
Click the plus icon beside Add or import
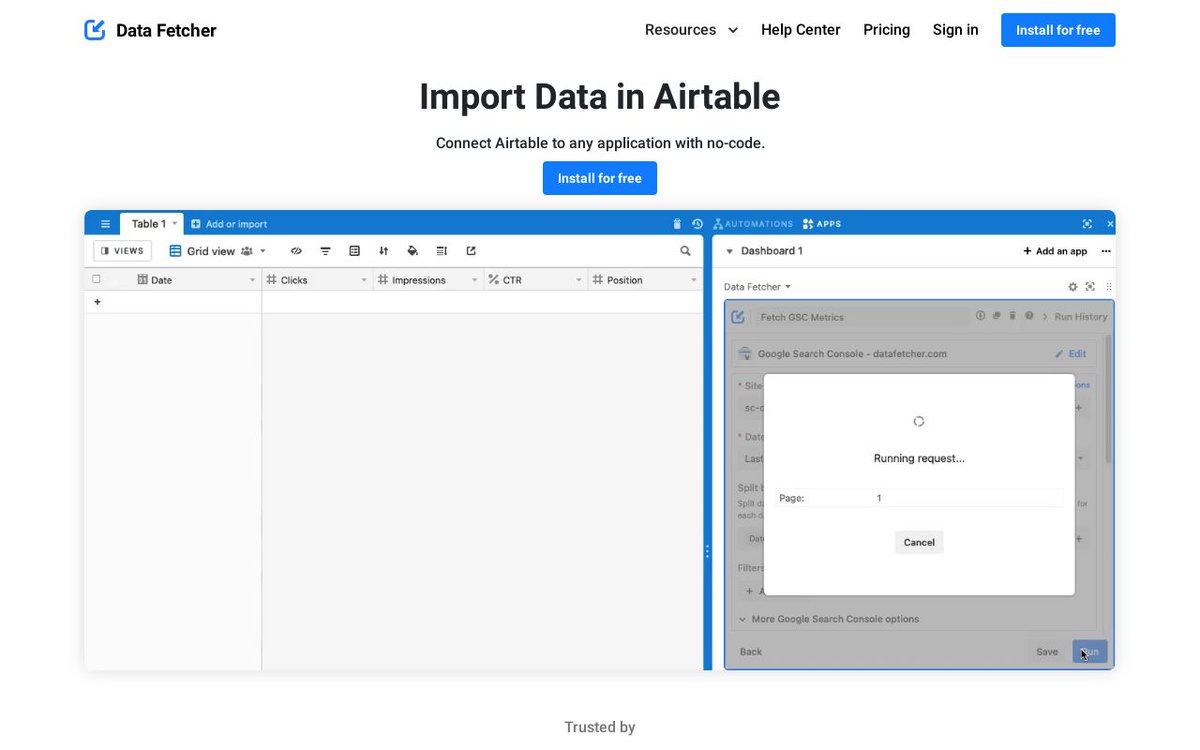(196, 224)
